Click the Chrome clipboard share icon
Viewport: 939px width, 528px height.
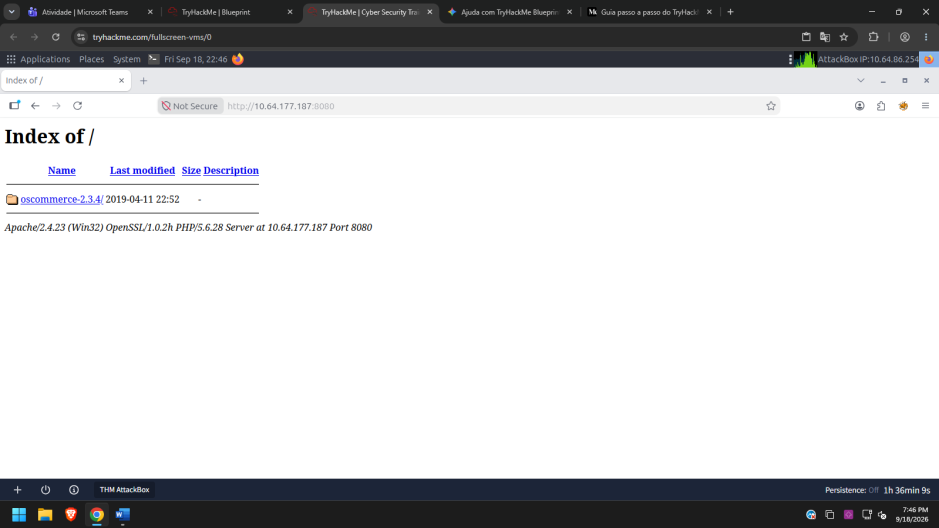click(806, 37)
